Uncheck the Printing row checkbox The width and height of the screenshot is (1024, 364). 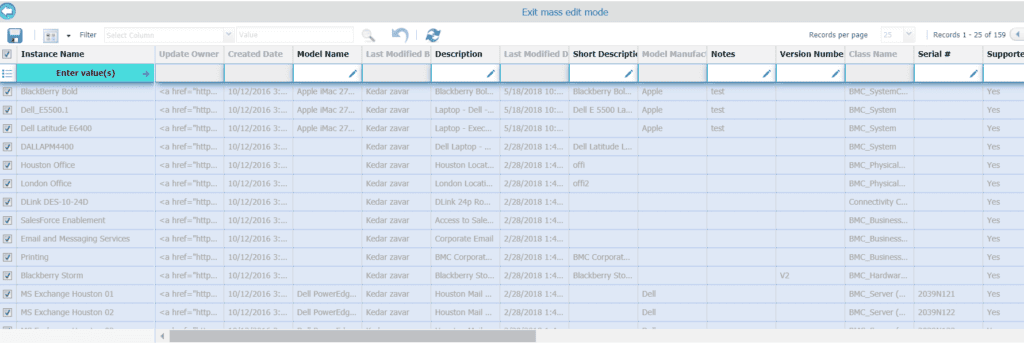(7, 257)
